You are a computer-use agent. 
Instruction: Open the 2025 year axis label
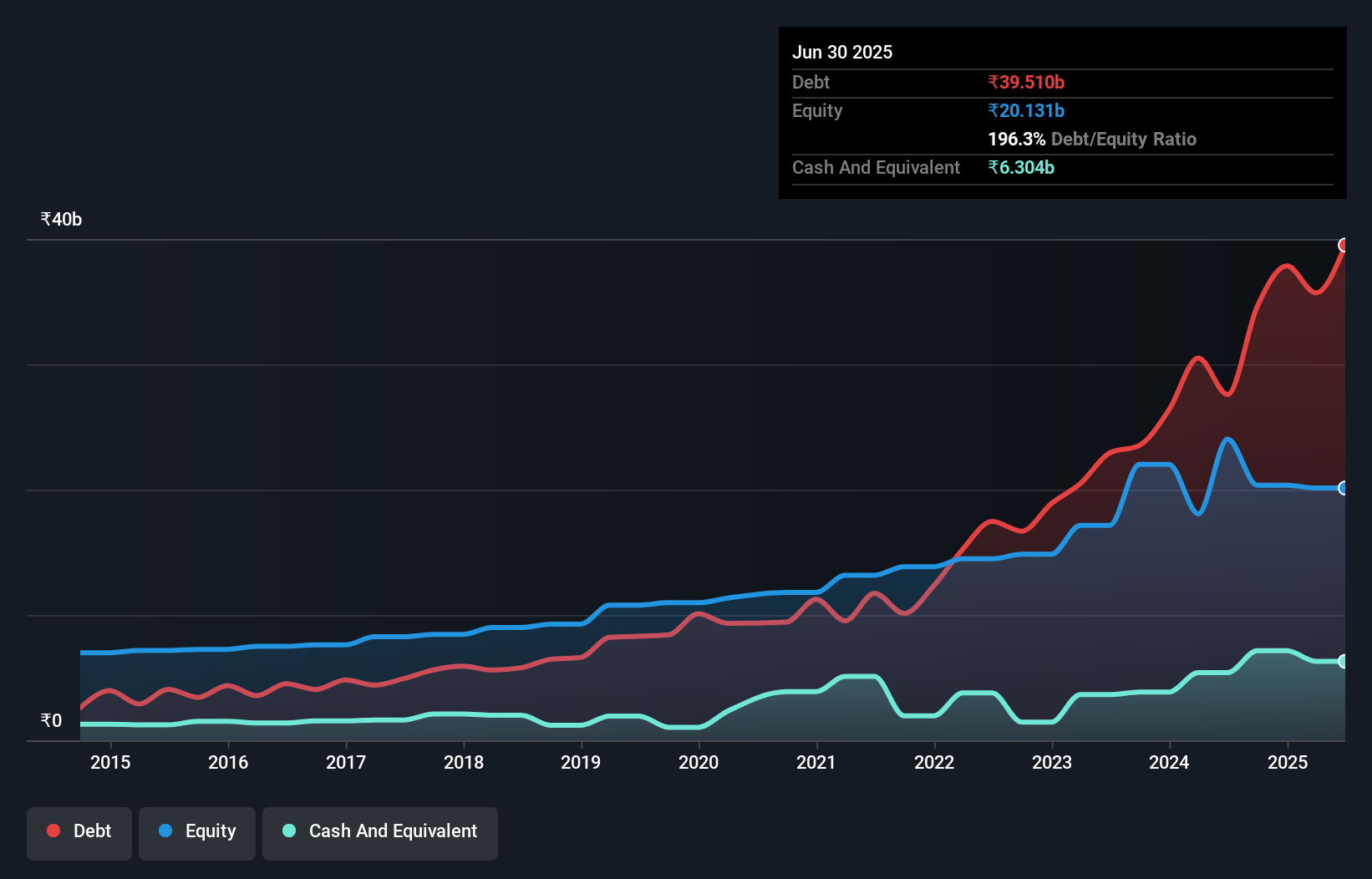pyautogui.click(x=1288, y=762)
